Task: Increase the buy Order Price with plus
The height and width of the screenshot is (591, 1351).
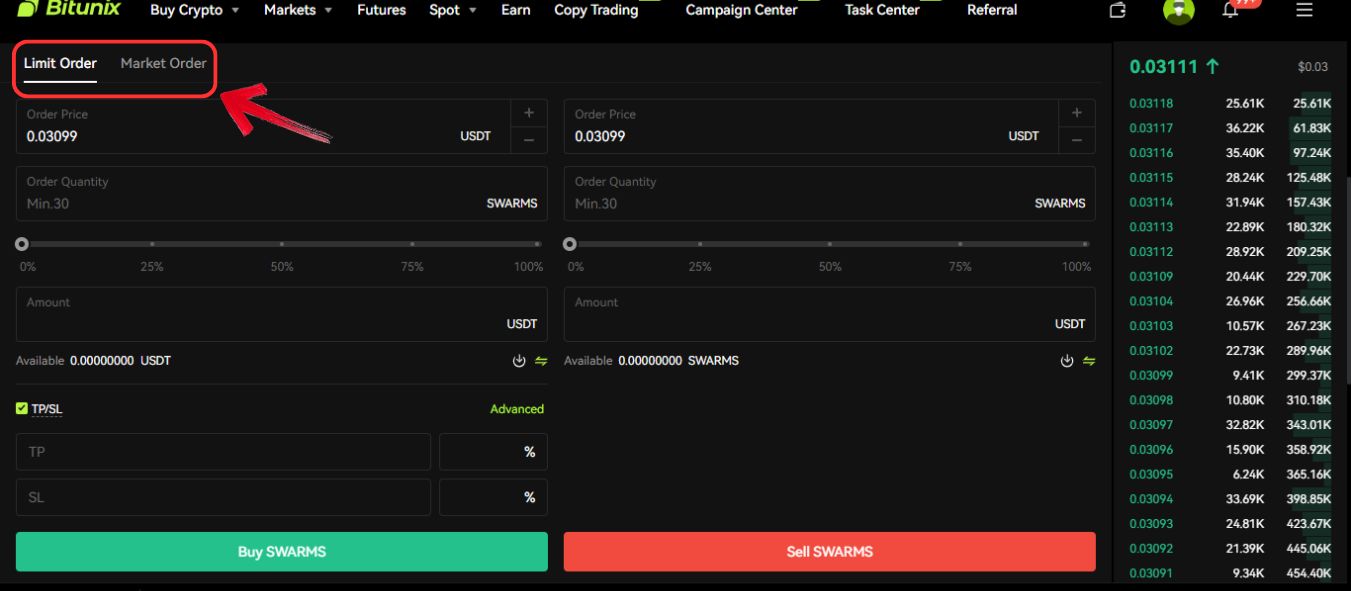Action: pos(529,113)
